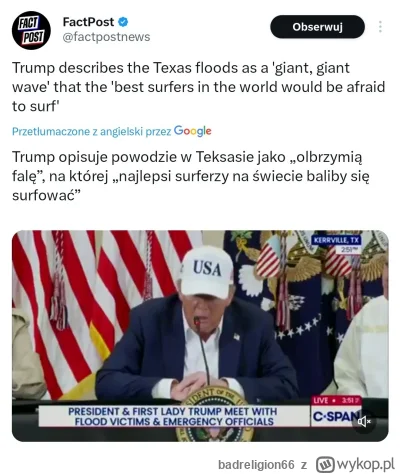Click the C-SPAN logo in the video
Image resolution: width=400 pixels, height=474 pixels.
335,416
